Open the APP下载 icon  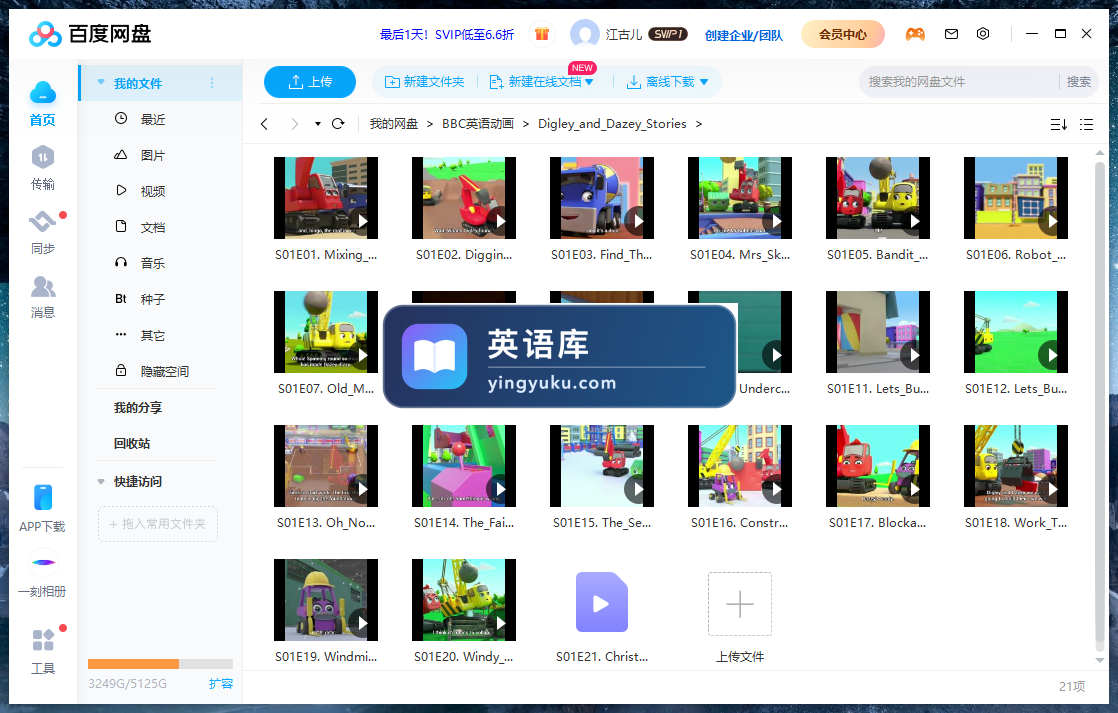tap(43, 498)
